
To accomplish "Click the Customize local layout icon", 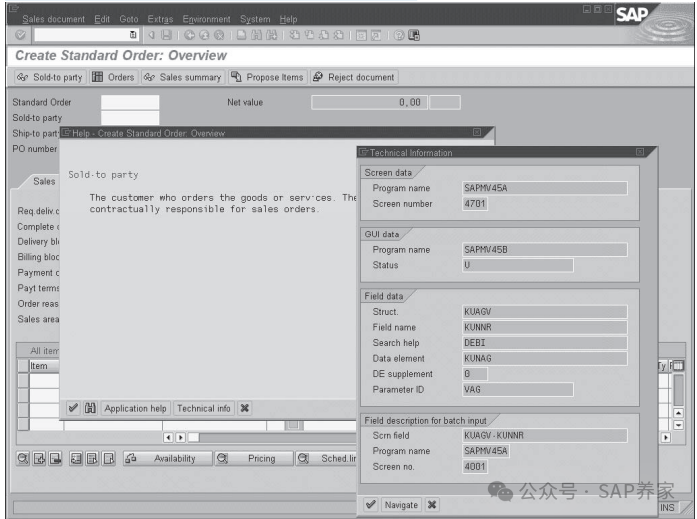I will 414,35.
